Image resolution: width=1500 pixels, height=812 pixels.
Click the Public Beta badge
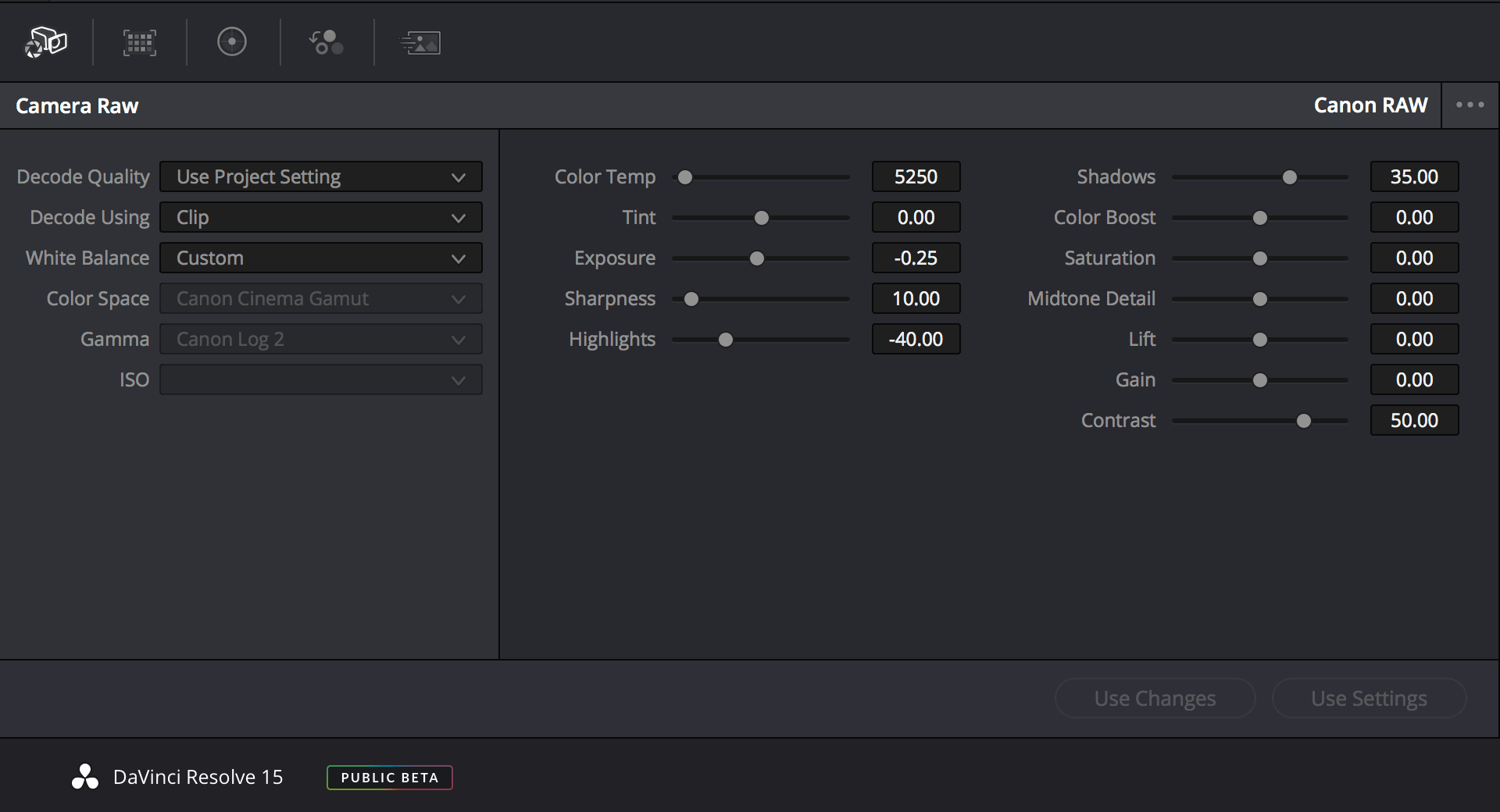389,778
